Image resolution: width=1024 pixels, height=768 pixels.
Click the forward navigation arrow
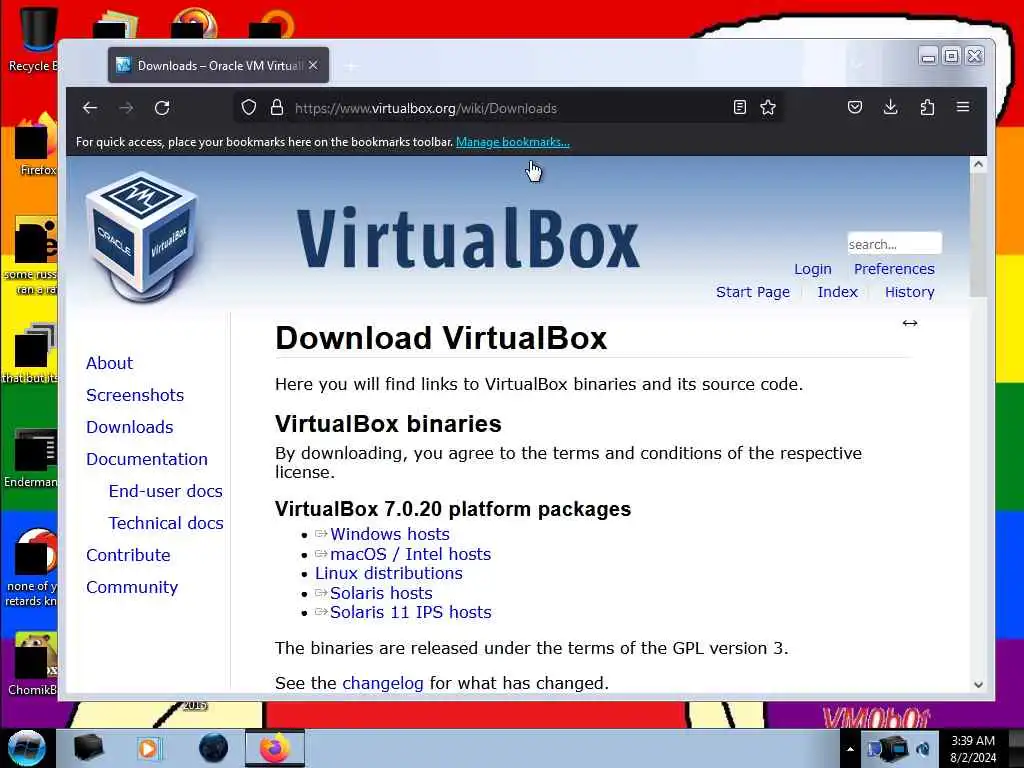pos(126,108)
